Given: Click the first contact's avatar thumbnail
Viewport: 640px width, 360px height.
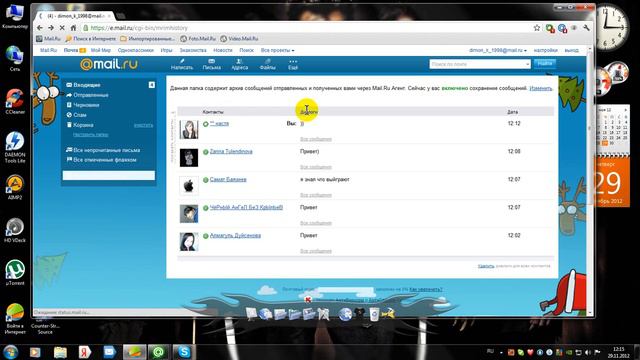Looking at the screenshot, I should [189, 129].
